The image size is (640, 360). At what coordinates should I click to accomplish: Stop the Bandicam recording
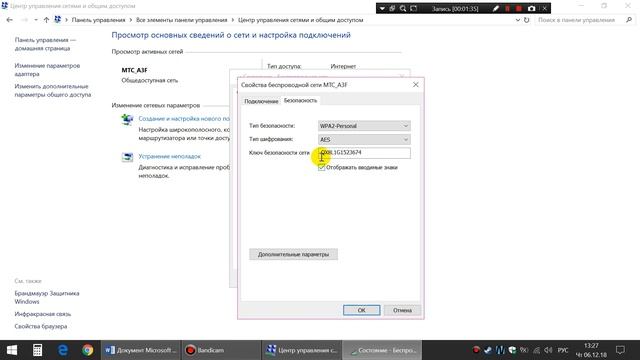tap(519, 8)
